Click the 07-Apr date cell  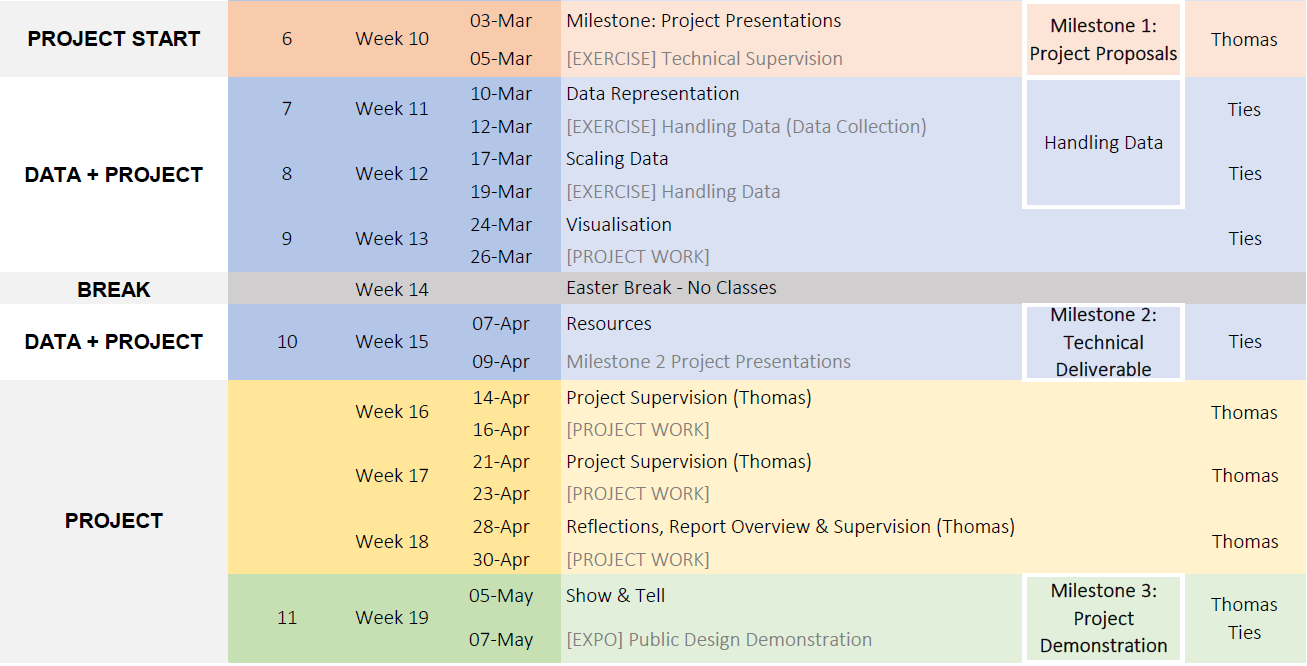pyautogui.click(x=501, y=324)
